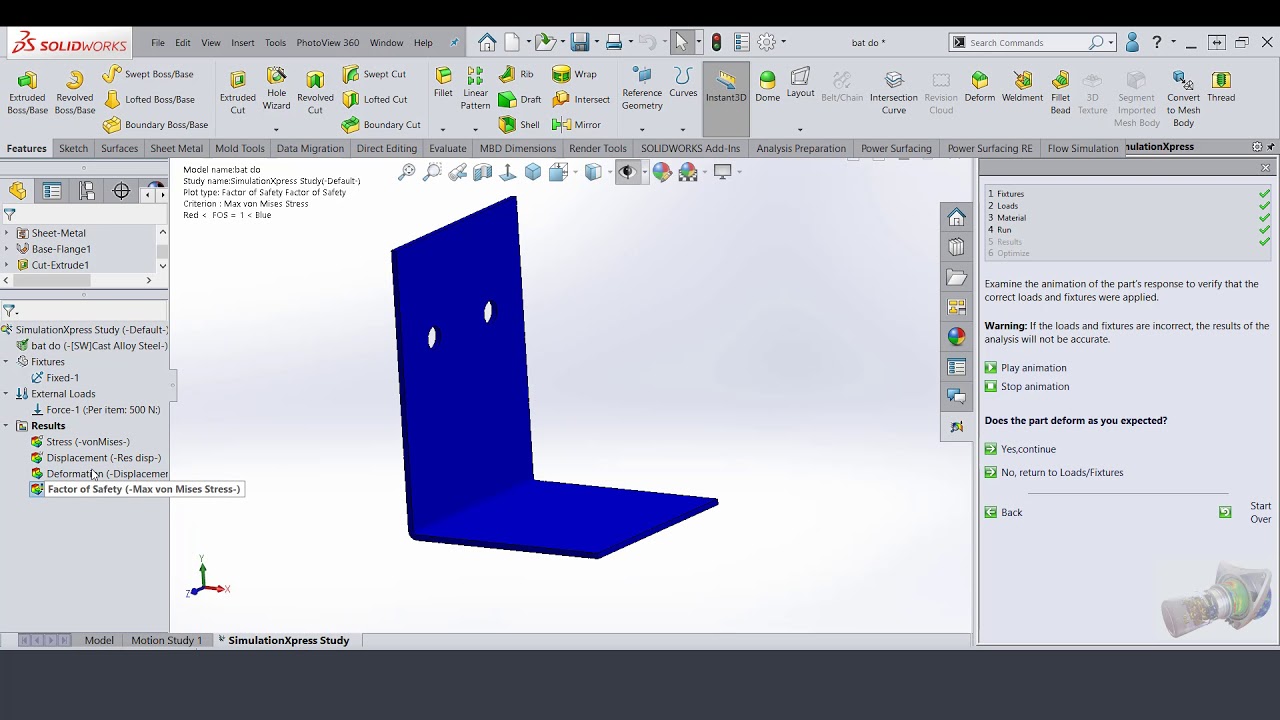
Task: Click the Boundary Boss/Base tool
Action: click(x=155, y=125)
